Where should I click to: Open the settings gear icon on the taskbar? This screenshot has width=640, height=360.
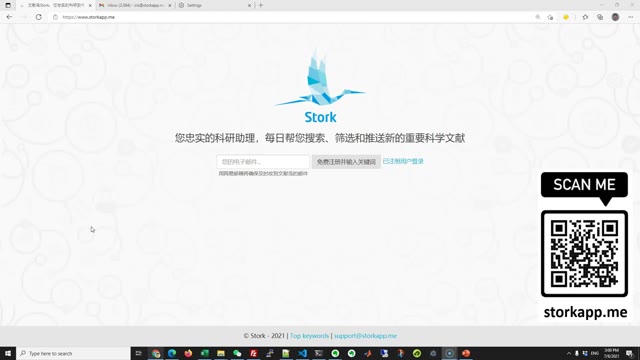pos(433,353)
